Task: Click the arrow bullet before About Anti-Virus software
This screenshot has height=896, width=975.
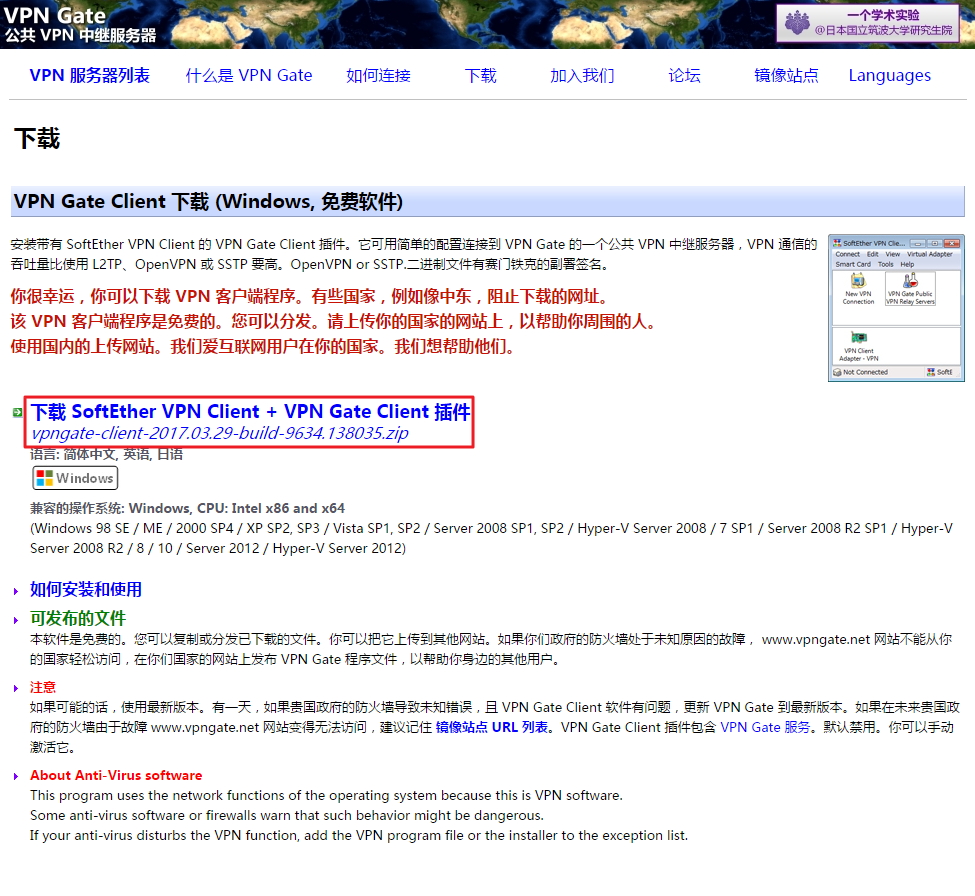Action: coord(16,776)
